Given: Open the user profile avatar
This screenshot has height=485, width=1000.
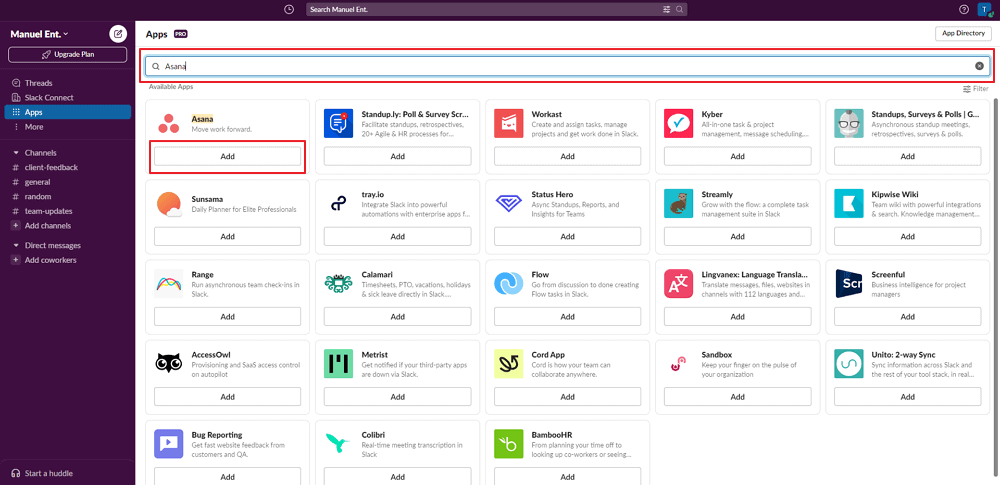Looking at the screenshot, I should click(x=985, y=10).
